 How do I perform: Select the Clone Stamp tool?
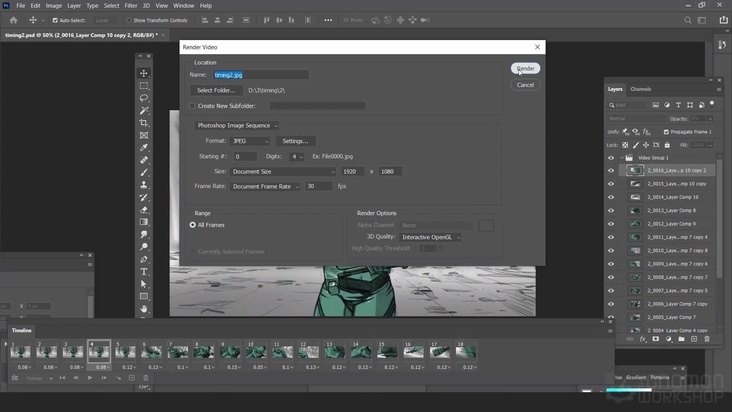point(144,185)
